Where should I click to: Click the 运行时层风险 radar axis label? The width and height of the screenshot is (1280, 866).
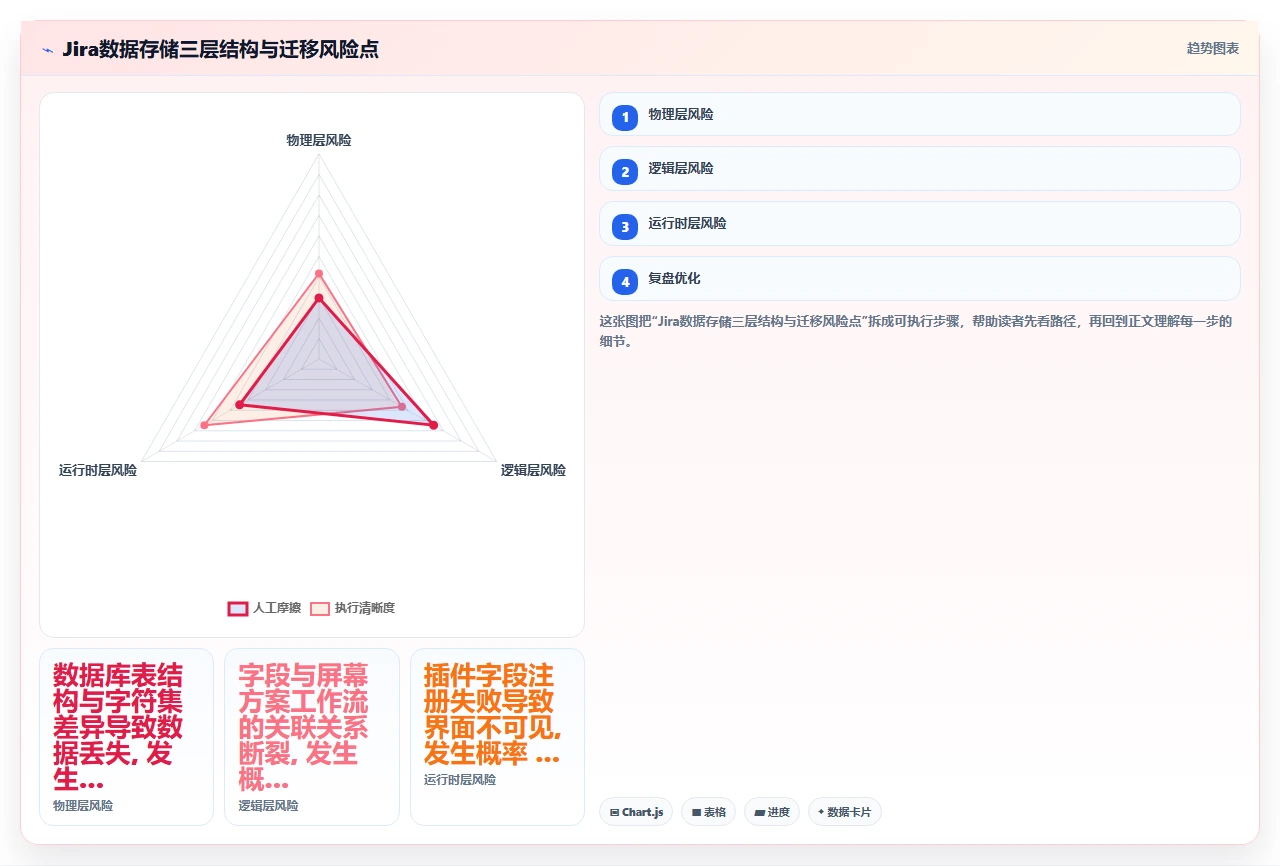click(x=98, y=470)
